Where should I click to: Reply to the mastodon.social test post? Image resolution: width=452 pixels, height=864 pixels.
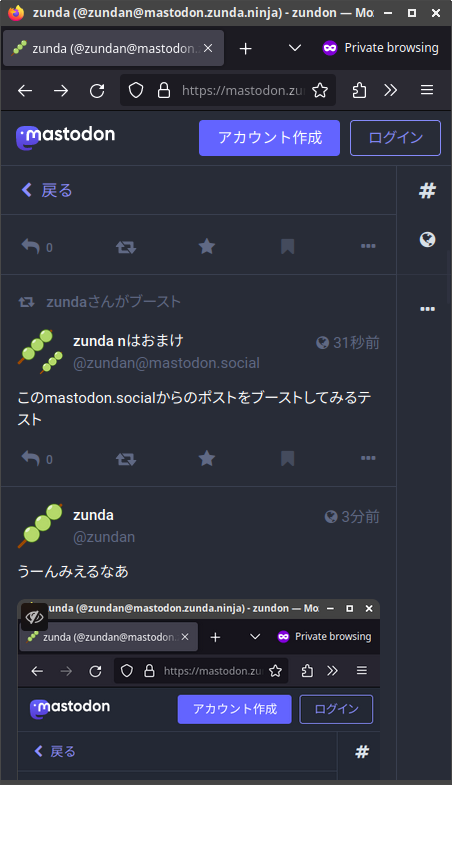tap(36, 458)
